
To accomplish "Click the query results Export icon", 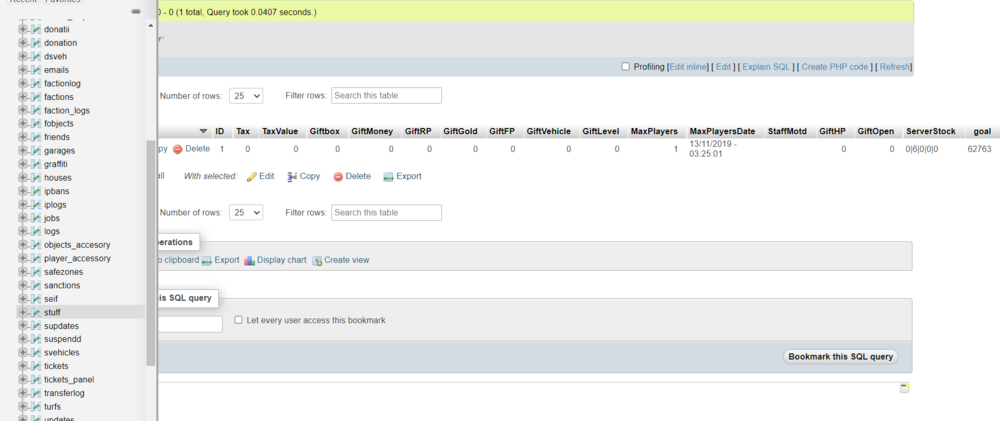I will [x=207, y=260].
